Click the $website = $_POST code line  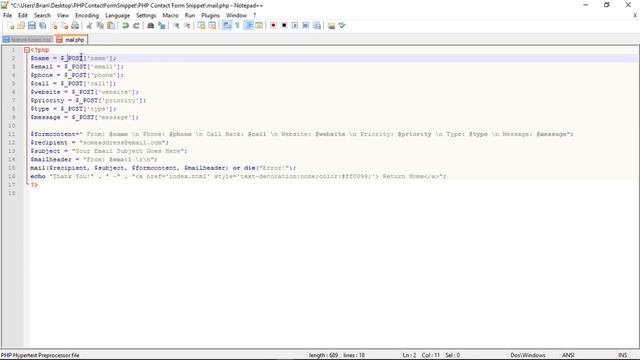84,92
